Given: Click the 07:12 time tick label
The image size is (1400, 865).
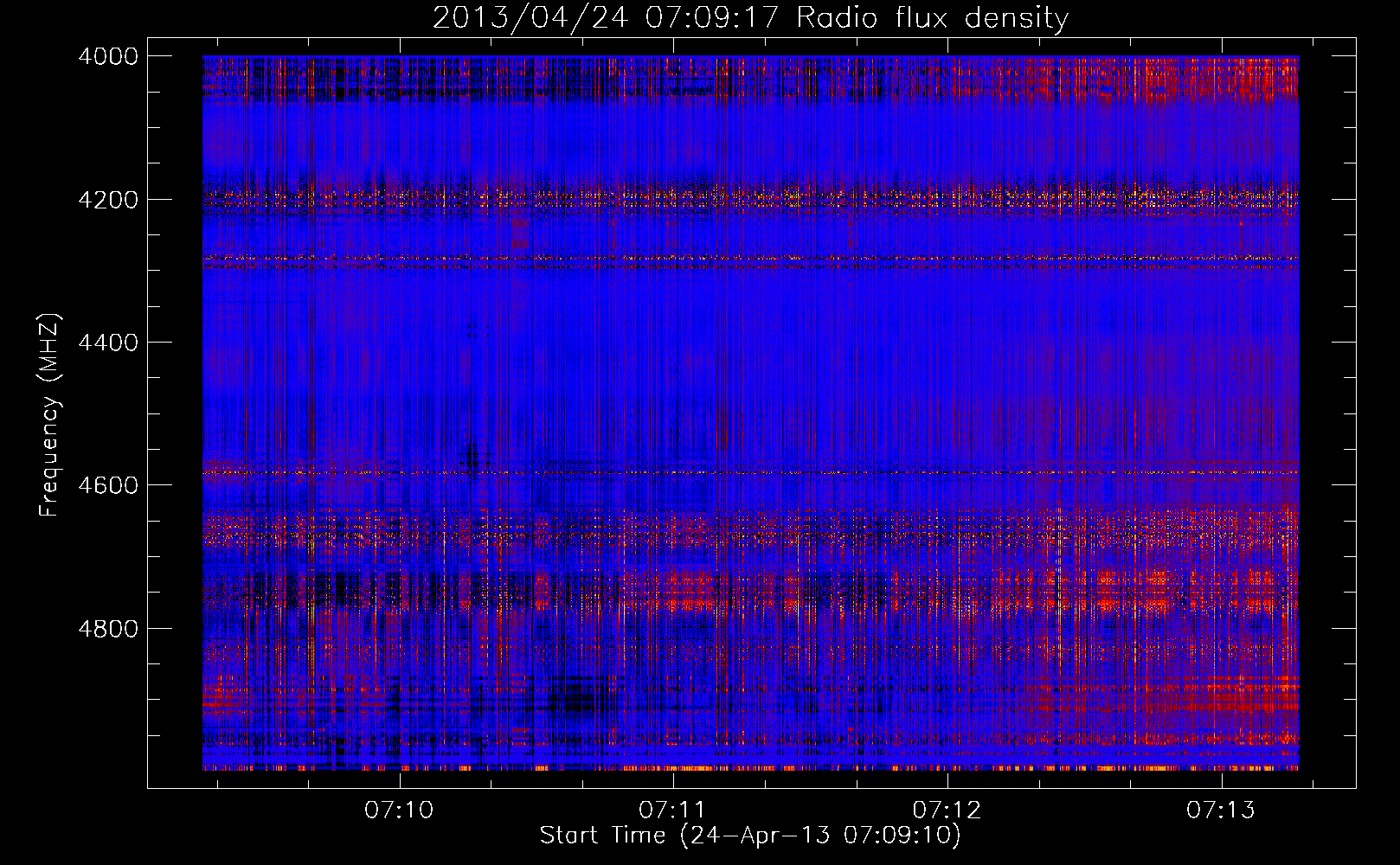Looking at the screenshot, I should coord(947,810).
